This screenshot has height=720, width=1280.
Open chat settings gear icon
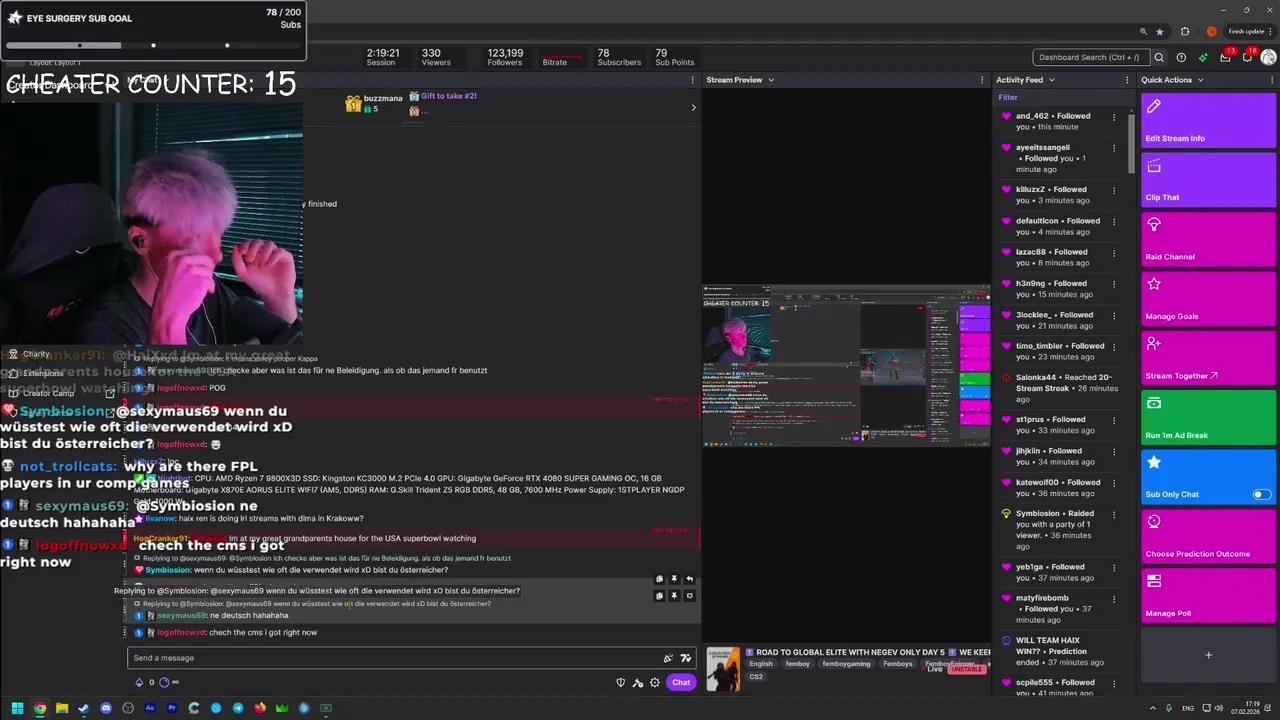pyautogui.click(x=655, y=682)
